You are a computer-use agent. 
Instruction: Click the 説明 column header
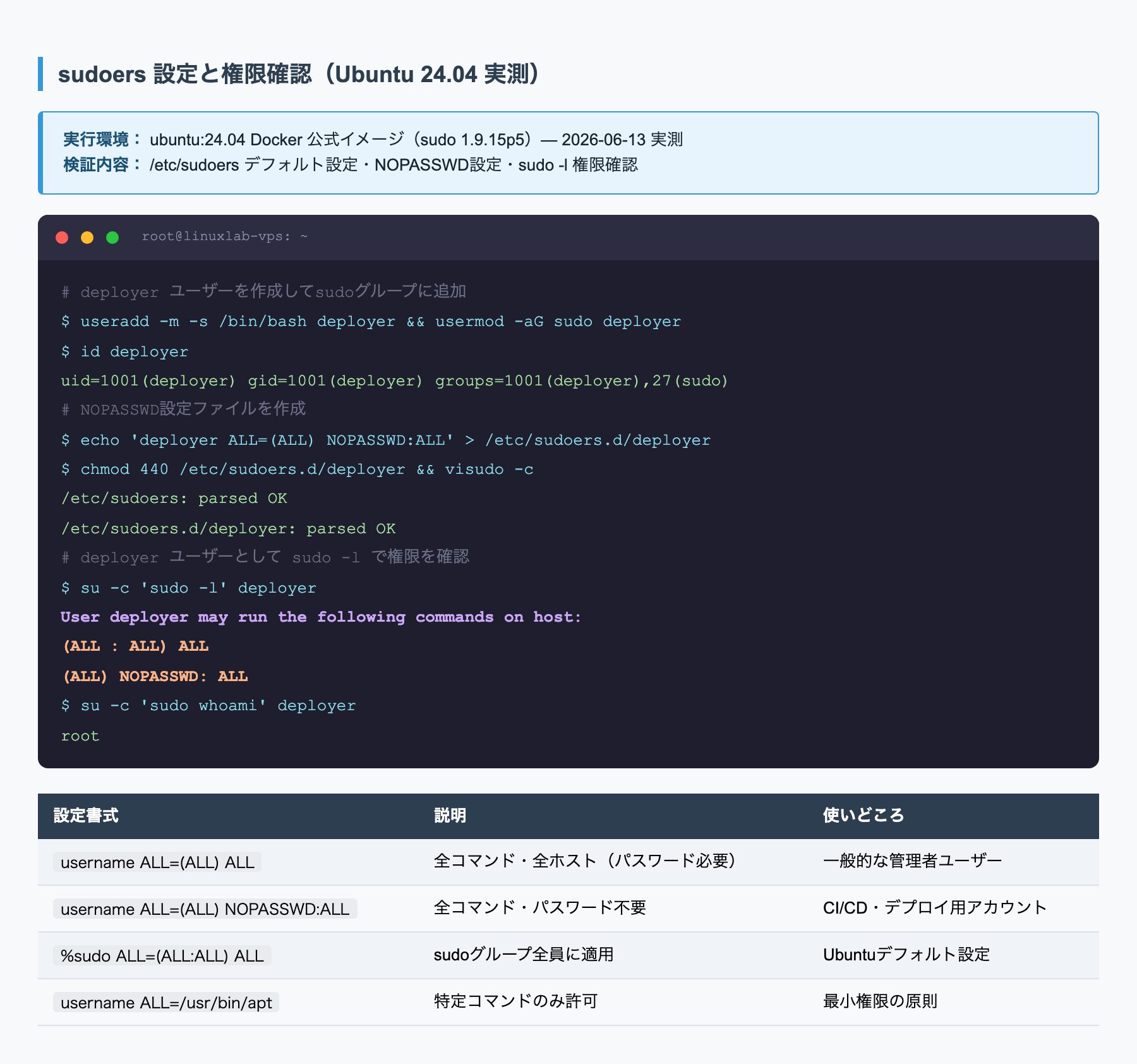[x=450, y=816]
